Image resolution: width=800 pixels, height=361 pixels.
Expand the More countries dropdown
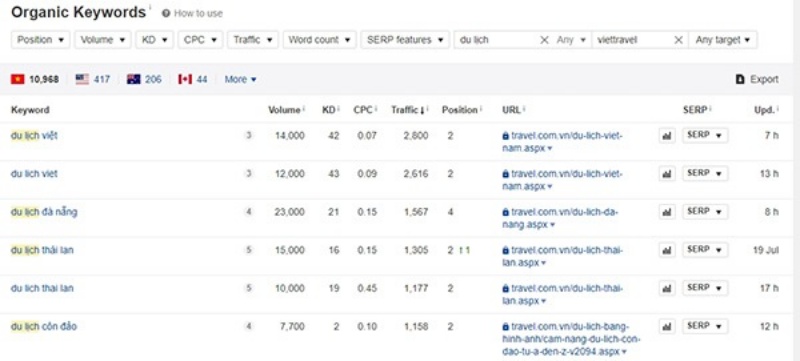[240, 79]
